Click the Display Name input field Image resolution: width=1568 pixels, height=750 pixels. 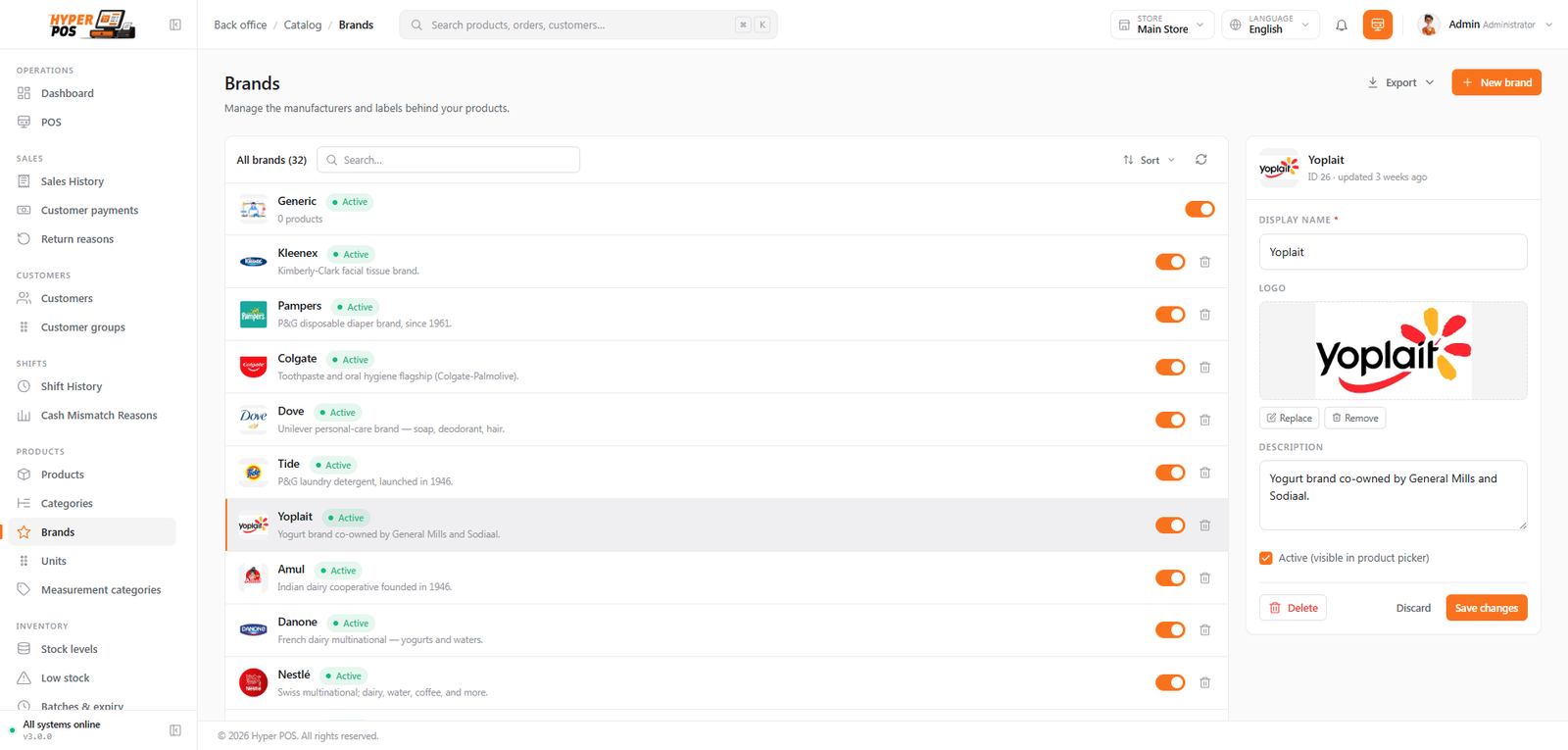[x=1393, y=252]
